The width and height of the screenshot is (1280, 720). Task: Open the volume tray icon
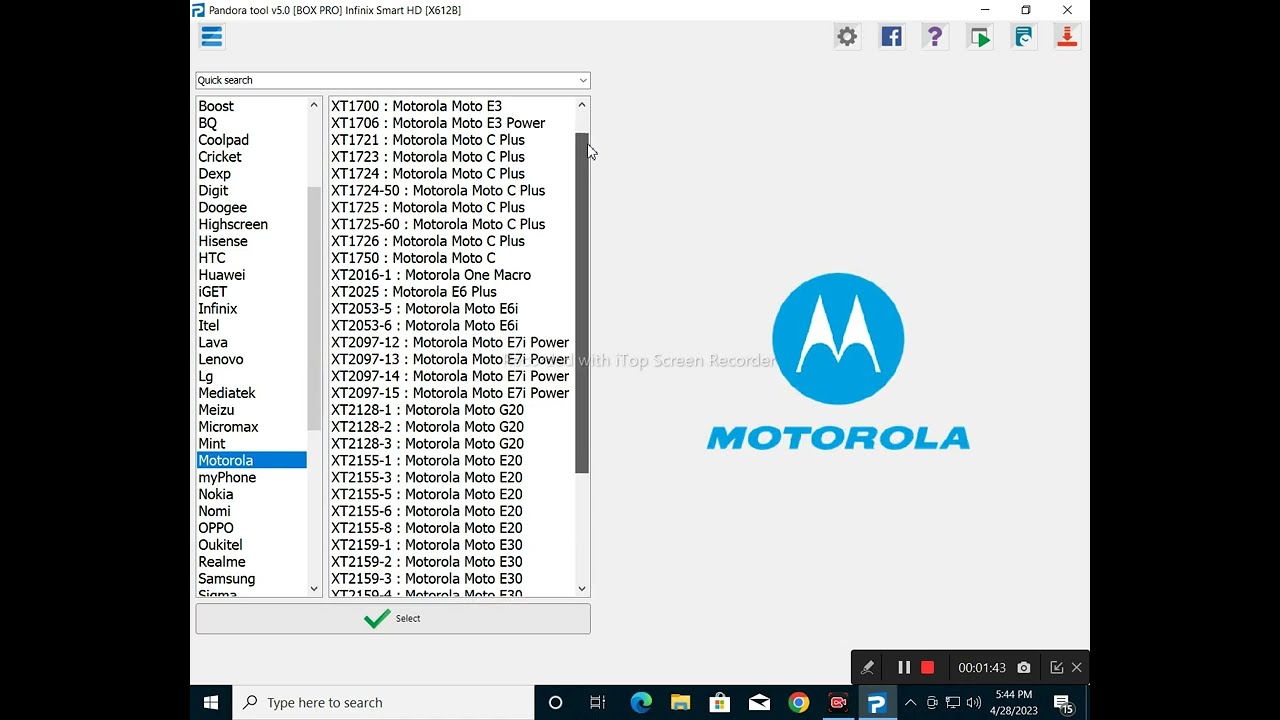(x=973, y=702)
